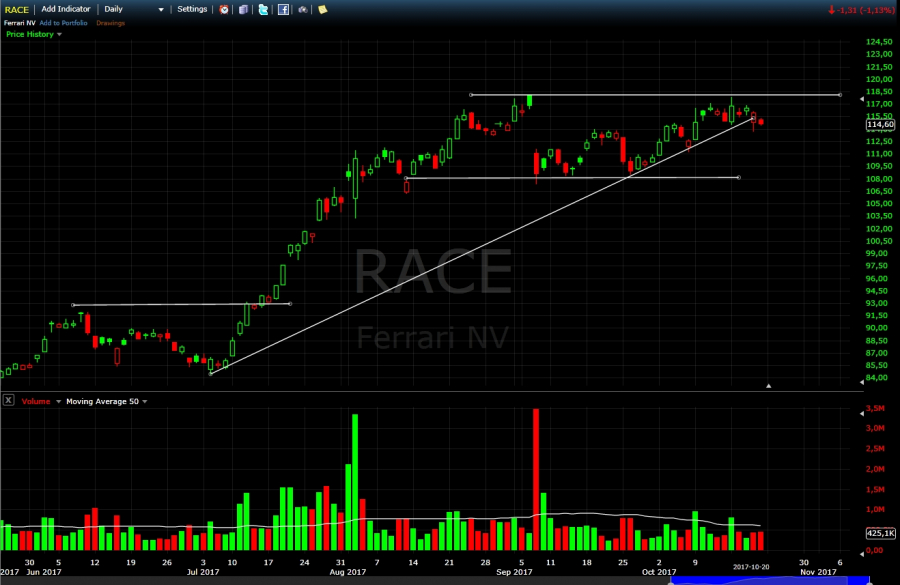The image size is (900, 585).
Task: Expand Moving Average 50 options
Action: (x=145, y=401)
